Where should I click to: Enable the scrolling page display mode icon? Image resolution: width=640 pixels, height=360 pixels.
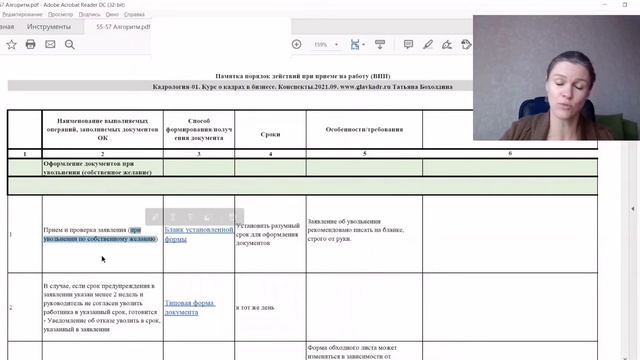tap(380, 44)
